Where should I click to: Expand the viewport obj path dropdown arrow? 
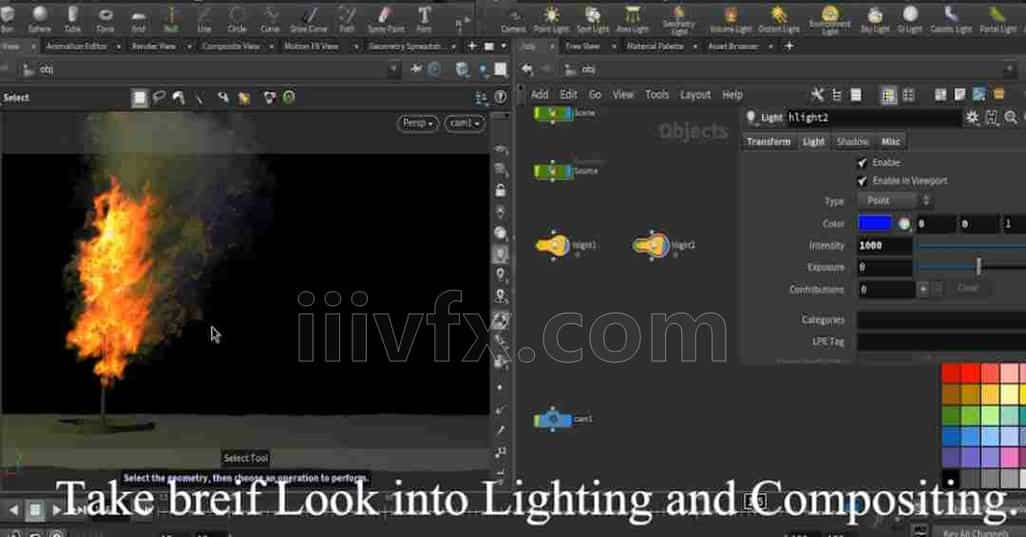pos(393,69)
